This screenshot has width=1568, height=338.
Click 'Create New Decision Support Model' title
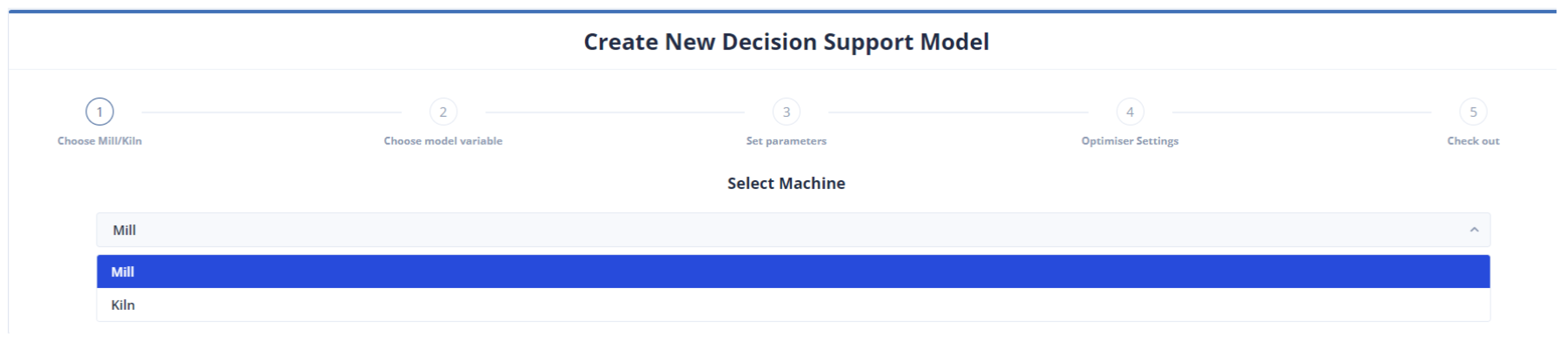tap(786, 42)
